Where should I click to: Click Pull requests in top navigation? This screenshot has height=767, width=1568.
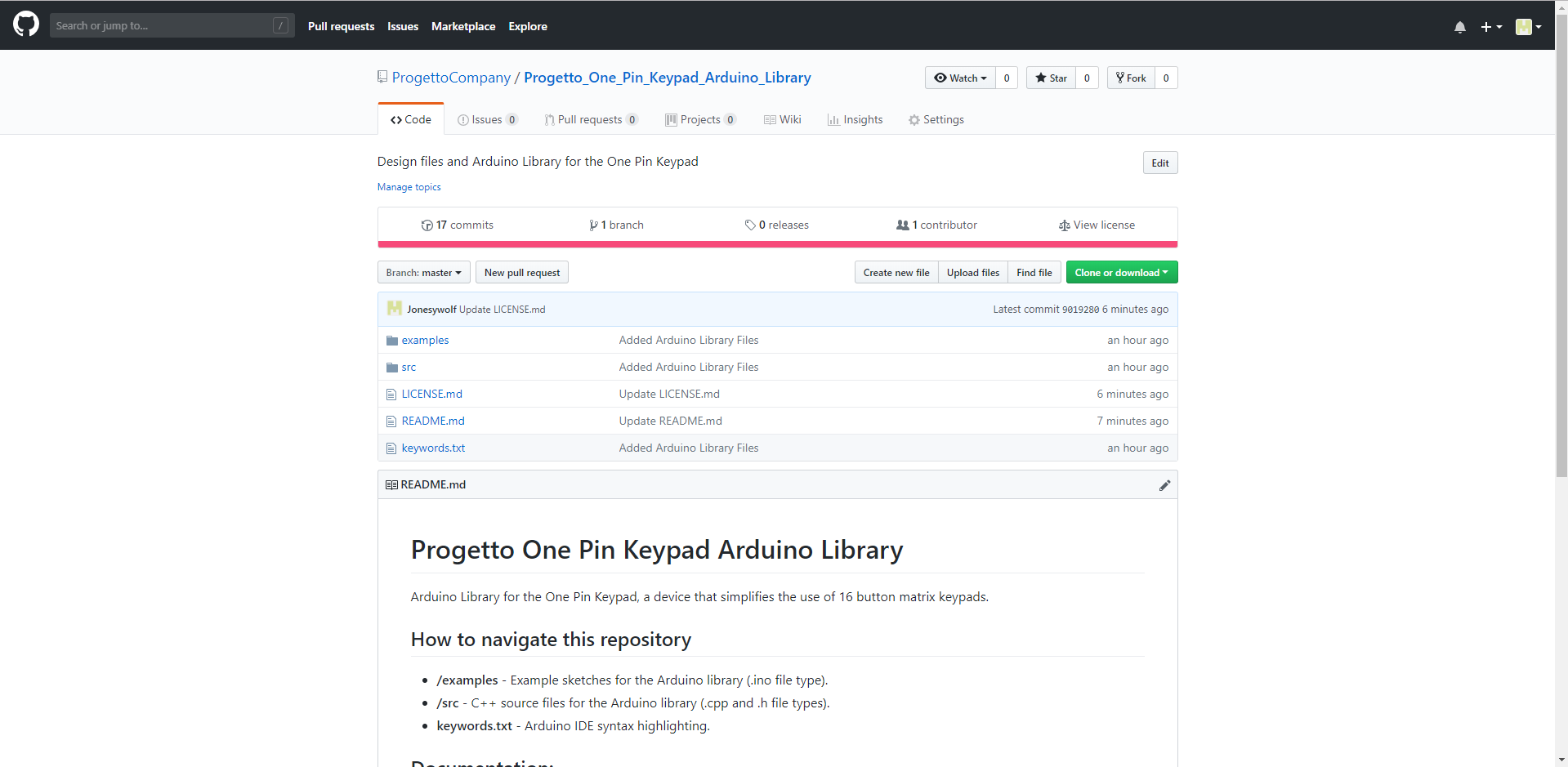(x=341, y=26)
